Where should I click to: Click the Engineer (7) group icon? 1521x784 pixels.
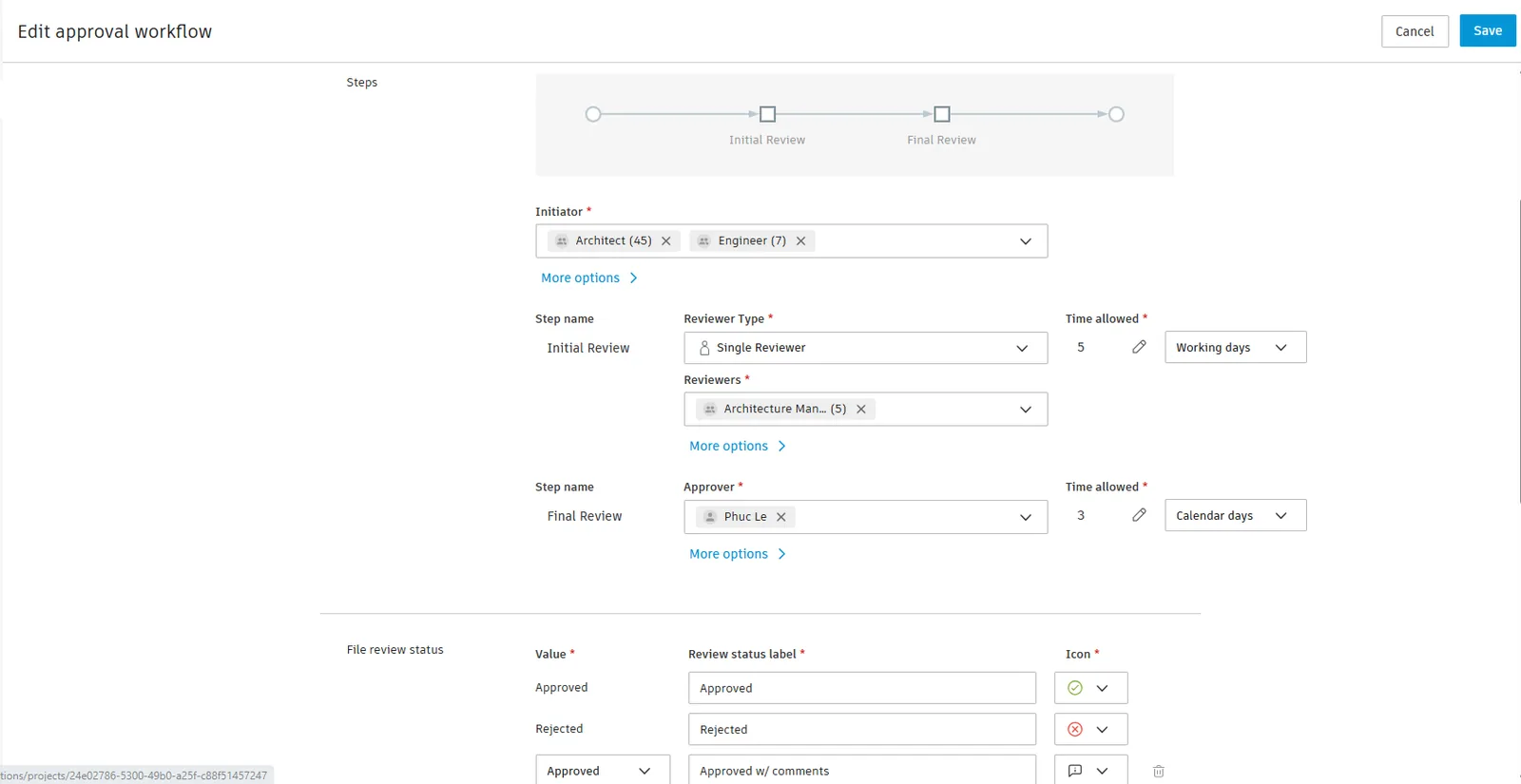[x=704, y=241]
